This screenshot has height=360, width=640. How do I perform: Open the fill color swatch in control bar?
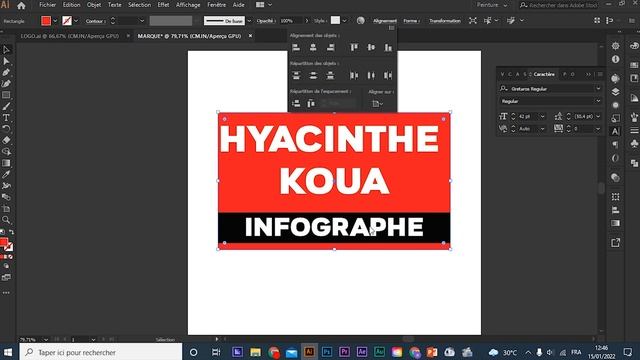(46, 21)
